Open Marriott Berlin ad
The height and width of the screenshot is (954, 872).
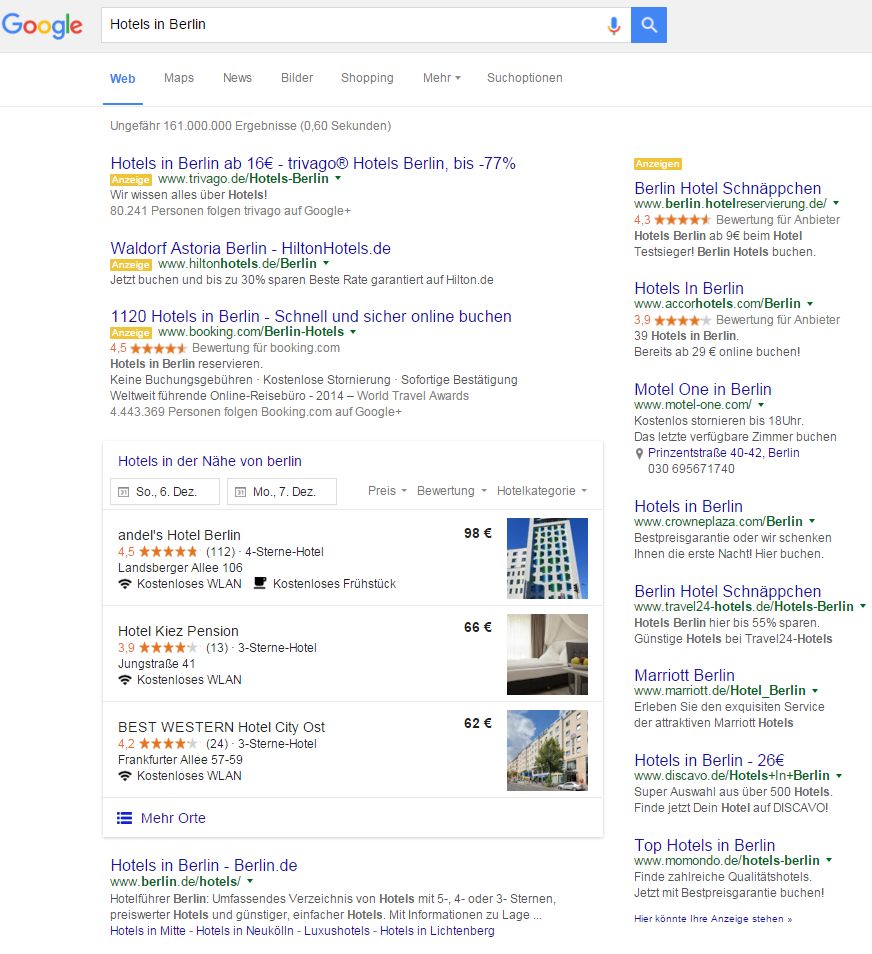coord(684,676)
